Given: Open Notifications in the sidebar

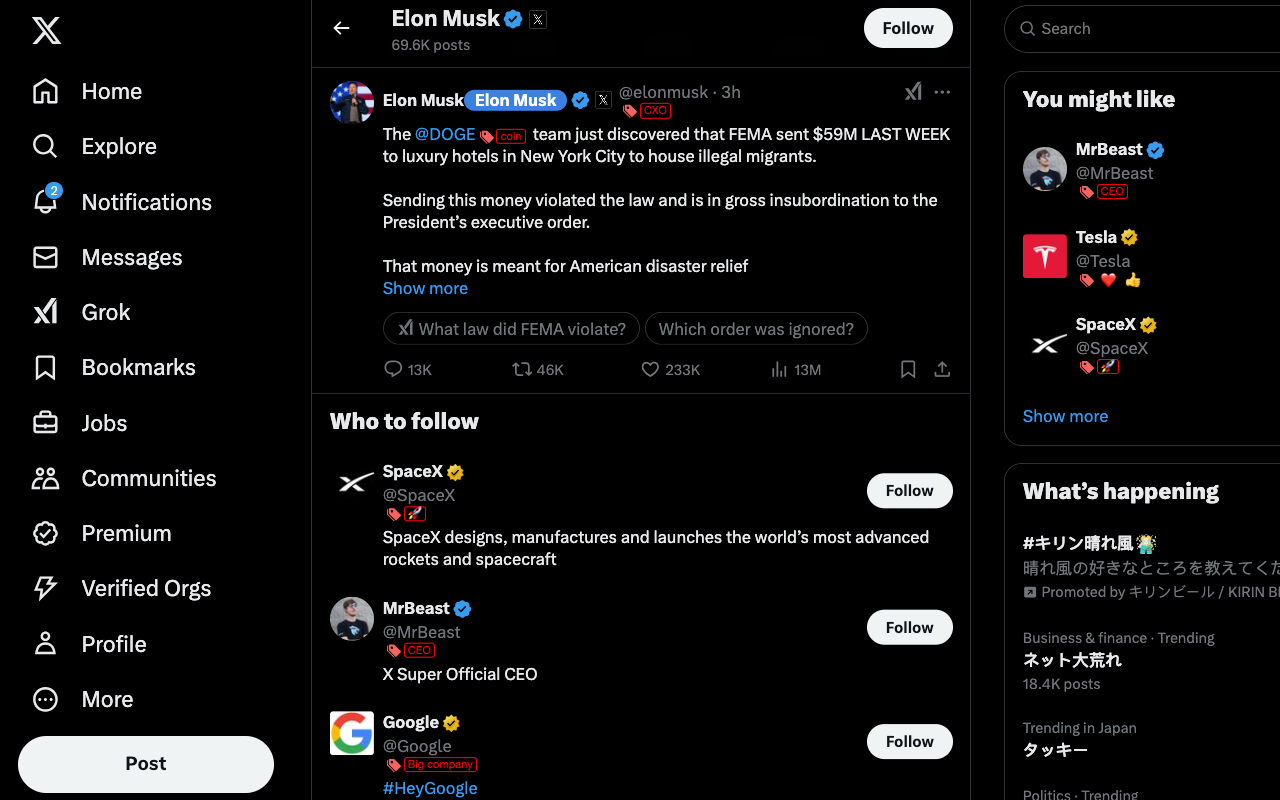Looking at the screenshot, I should pyautogui.click(x=146, y=202).
